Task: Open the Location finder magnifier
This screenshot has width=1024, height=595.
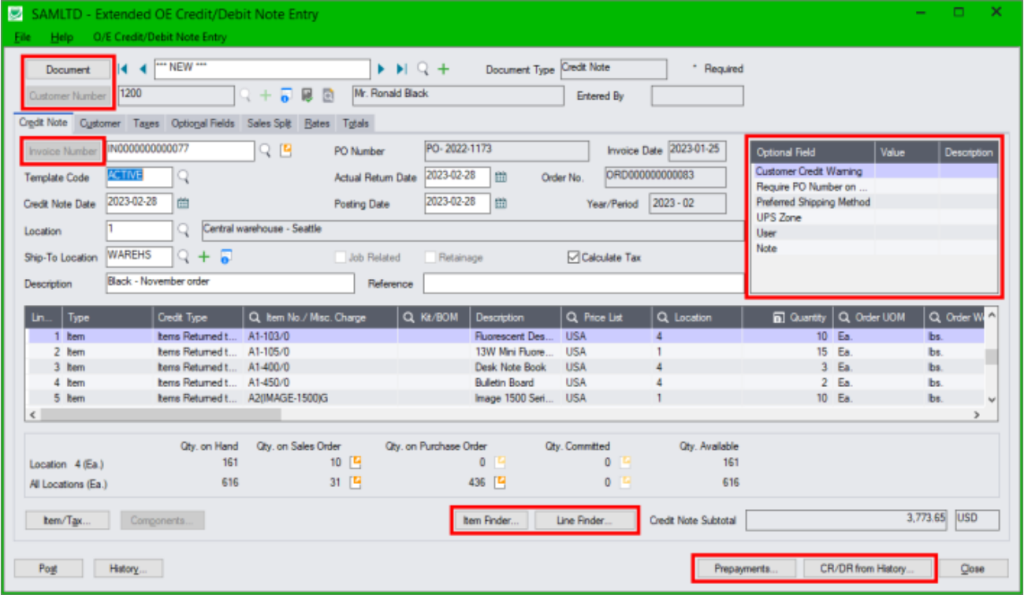Action: point(184,231)
